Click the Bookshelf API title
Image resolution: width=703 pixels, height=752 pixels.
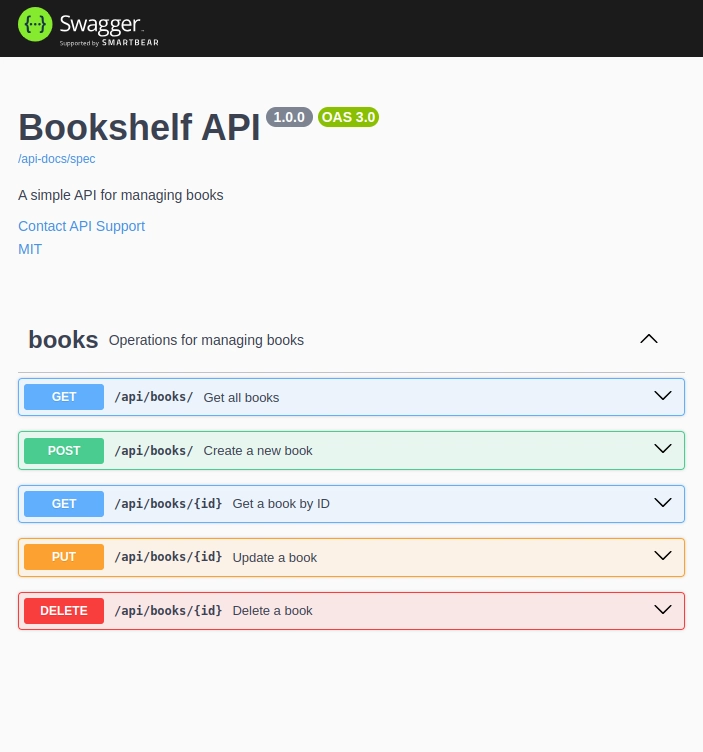(x=140, y=128)
